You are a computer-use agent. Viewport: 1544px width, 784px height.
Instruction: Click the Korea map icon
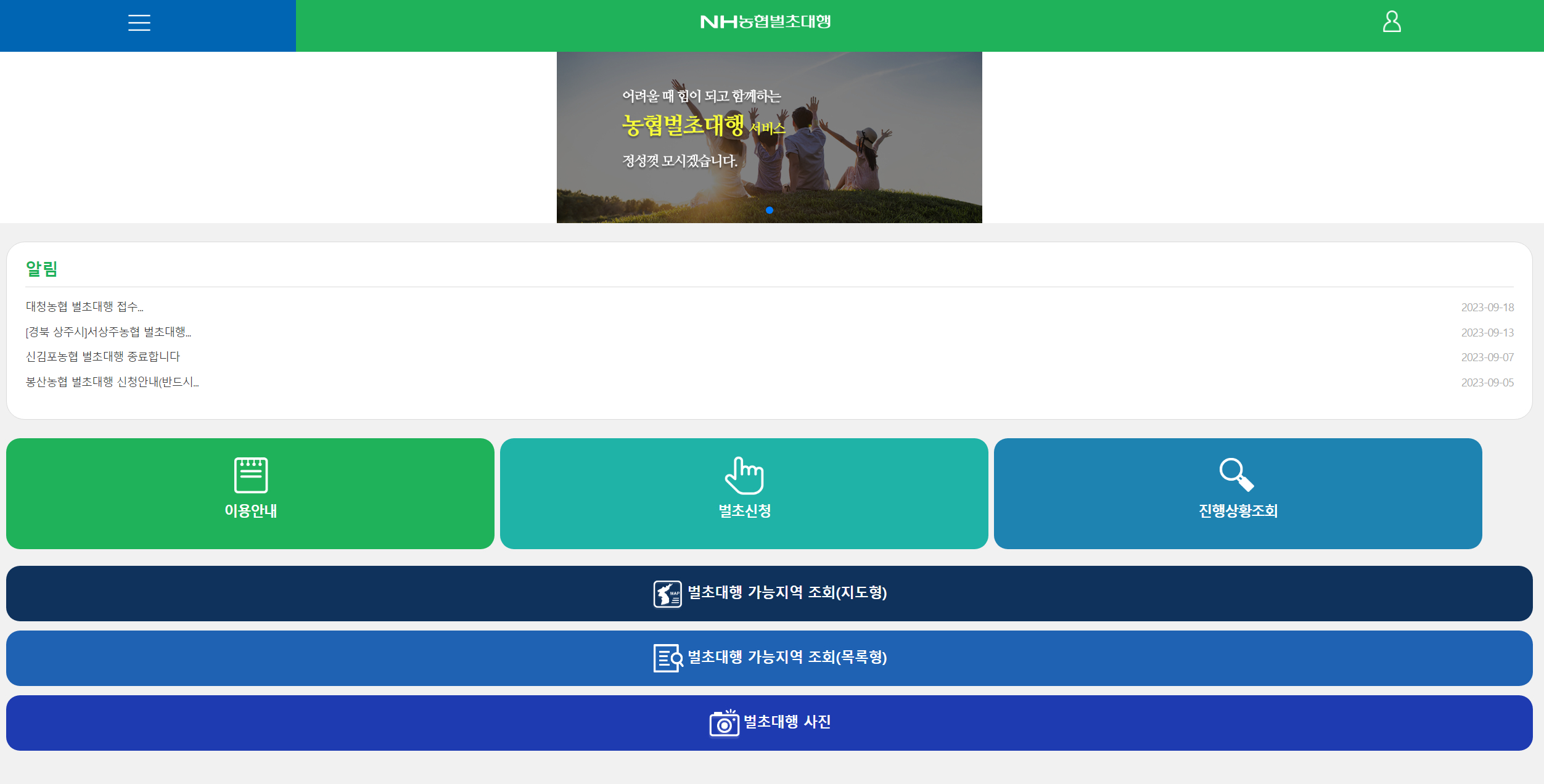(667, 594)
